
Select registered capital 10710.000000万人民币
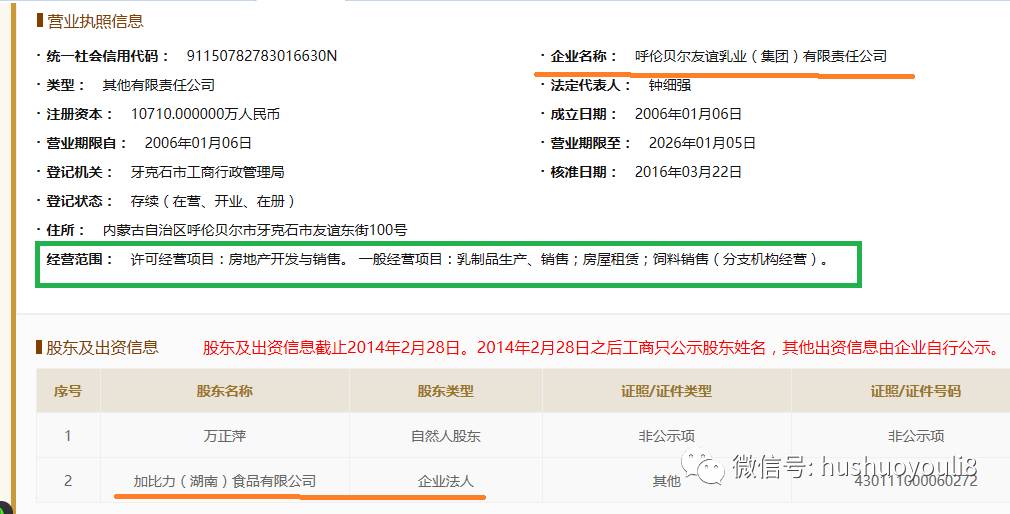(205, 114)
